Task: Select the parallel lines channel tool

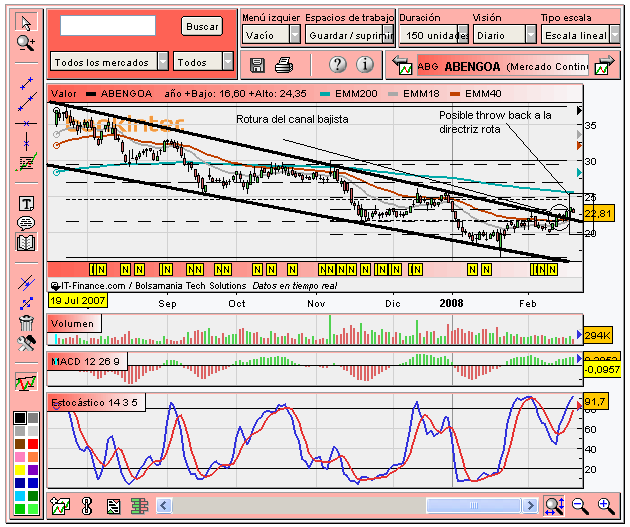Action: tap(26, 283)
